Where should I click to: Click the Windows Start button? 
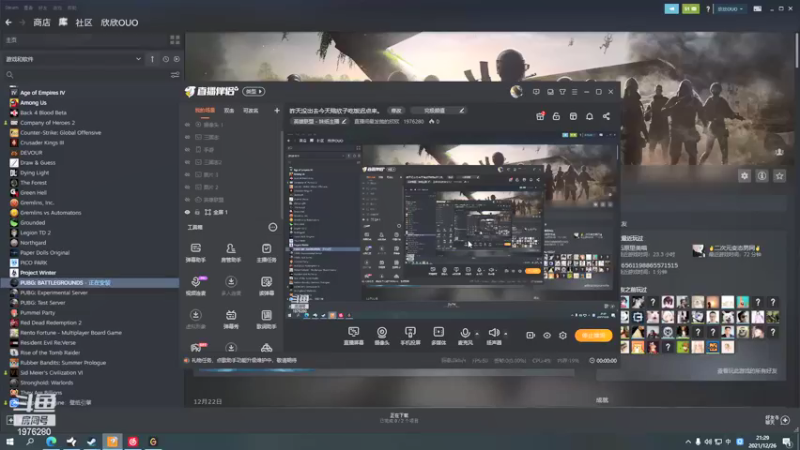tap(10, 442)
